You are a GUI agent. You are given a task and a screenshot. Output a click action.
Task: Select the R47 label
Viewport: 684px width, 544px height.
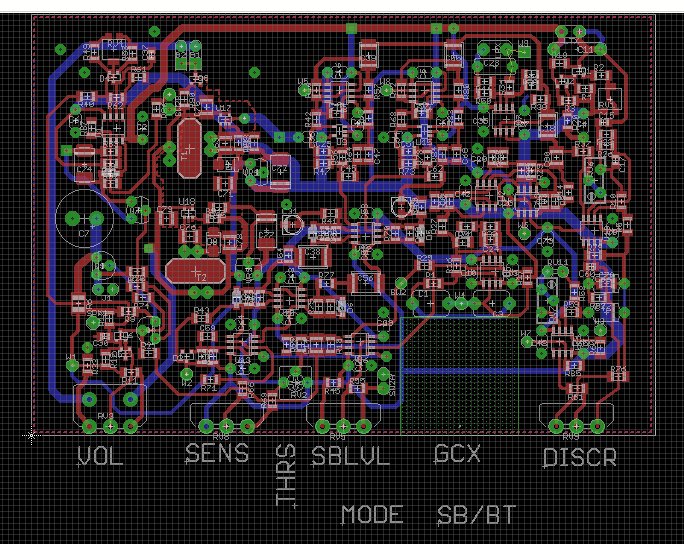click(321, 172)
